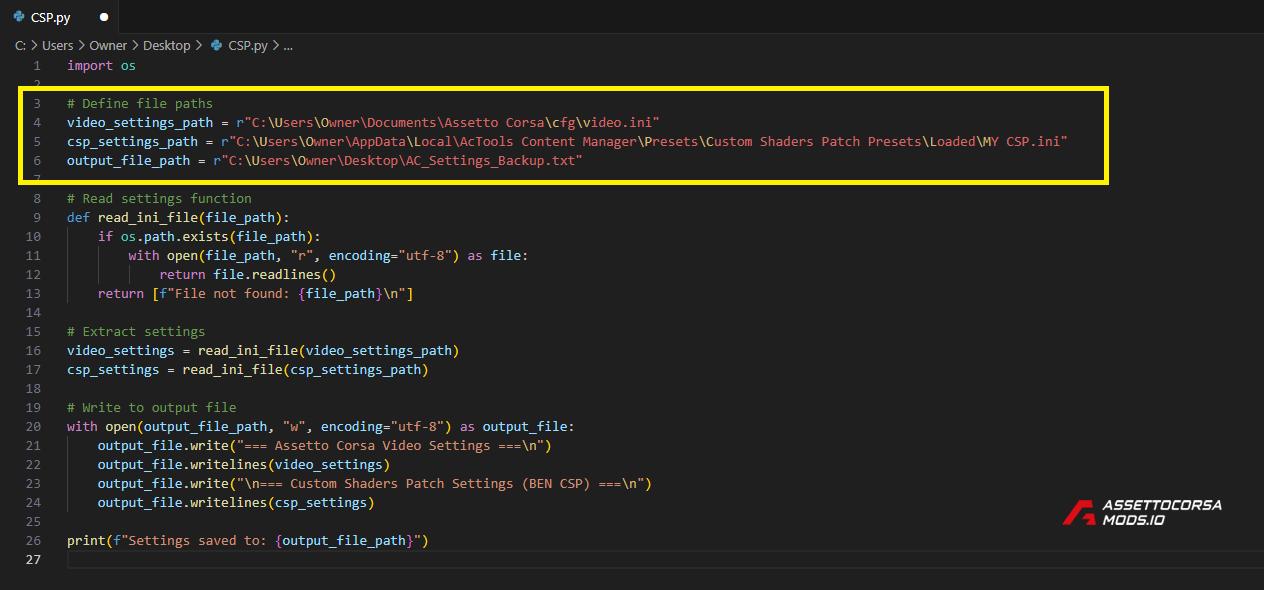Click the 'Custom Shaders Patch Settings' write line
The width and height of the screenshot is (1264, 590).
pyautogui.click(x=375, y=483)
